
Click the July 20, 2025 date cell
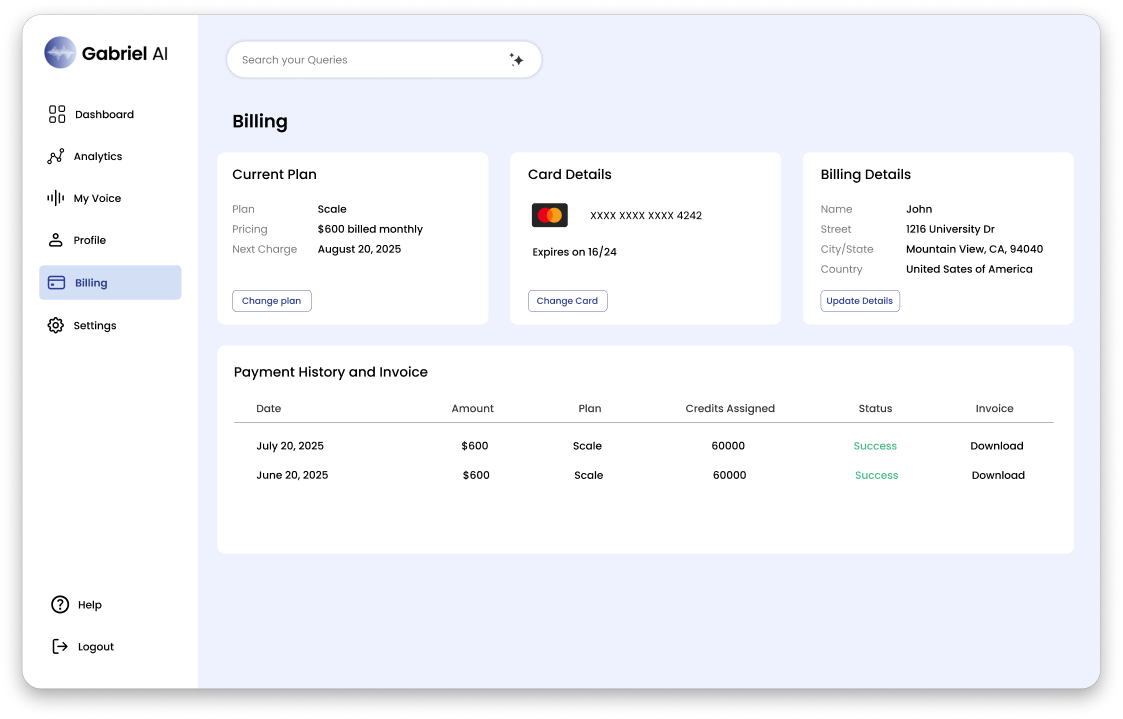point(290,445)
